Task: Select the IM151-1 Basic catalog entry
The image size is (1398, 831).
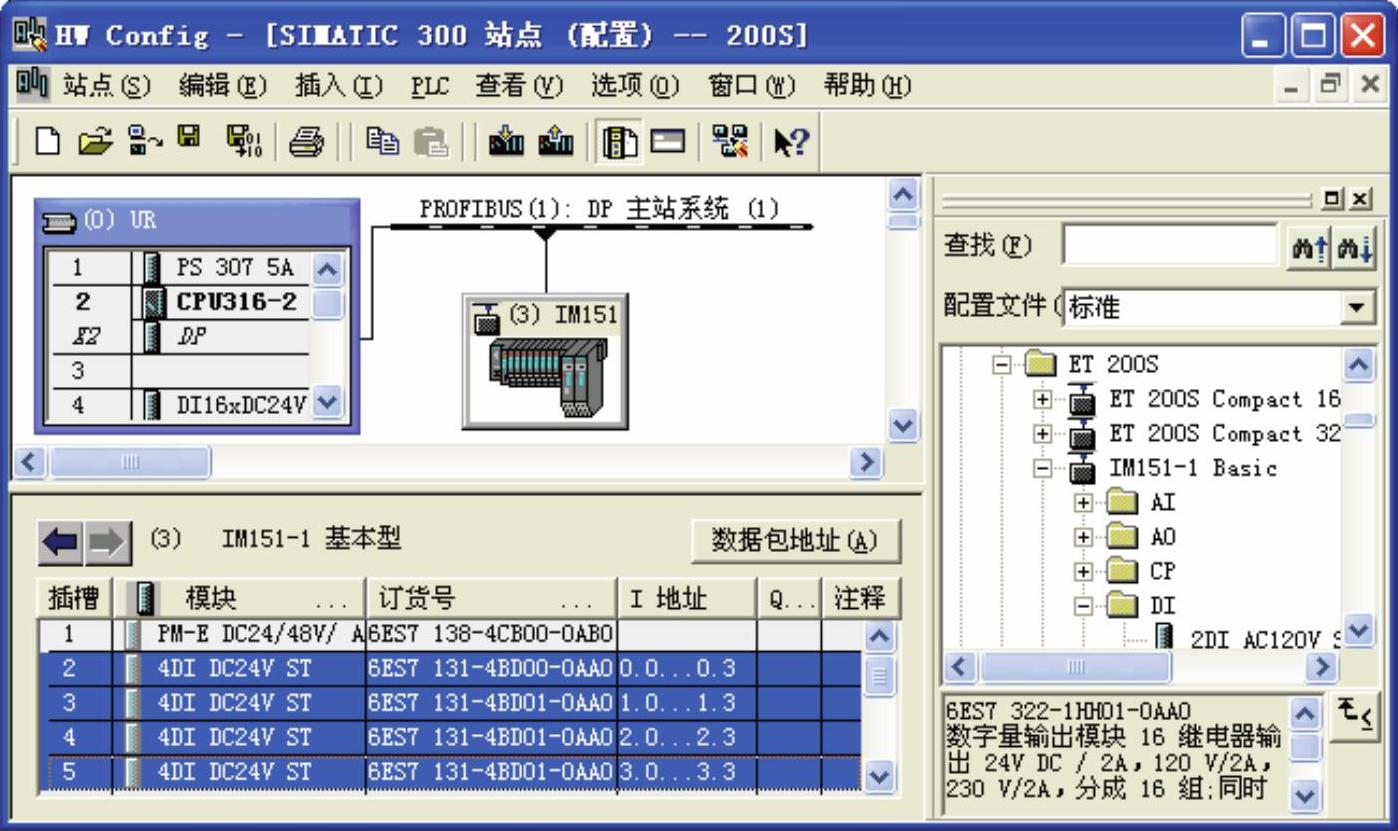Action: click(1193, 468)
